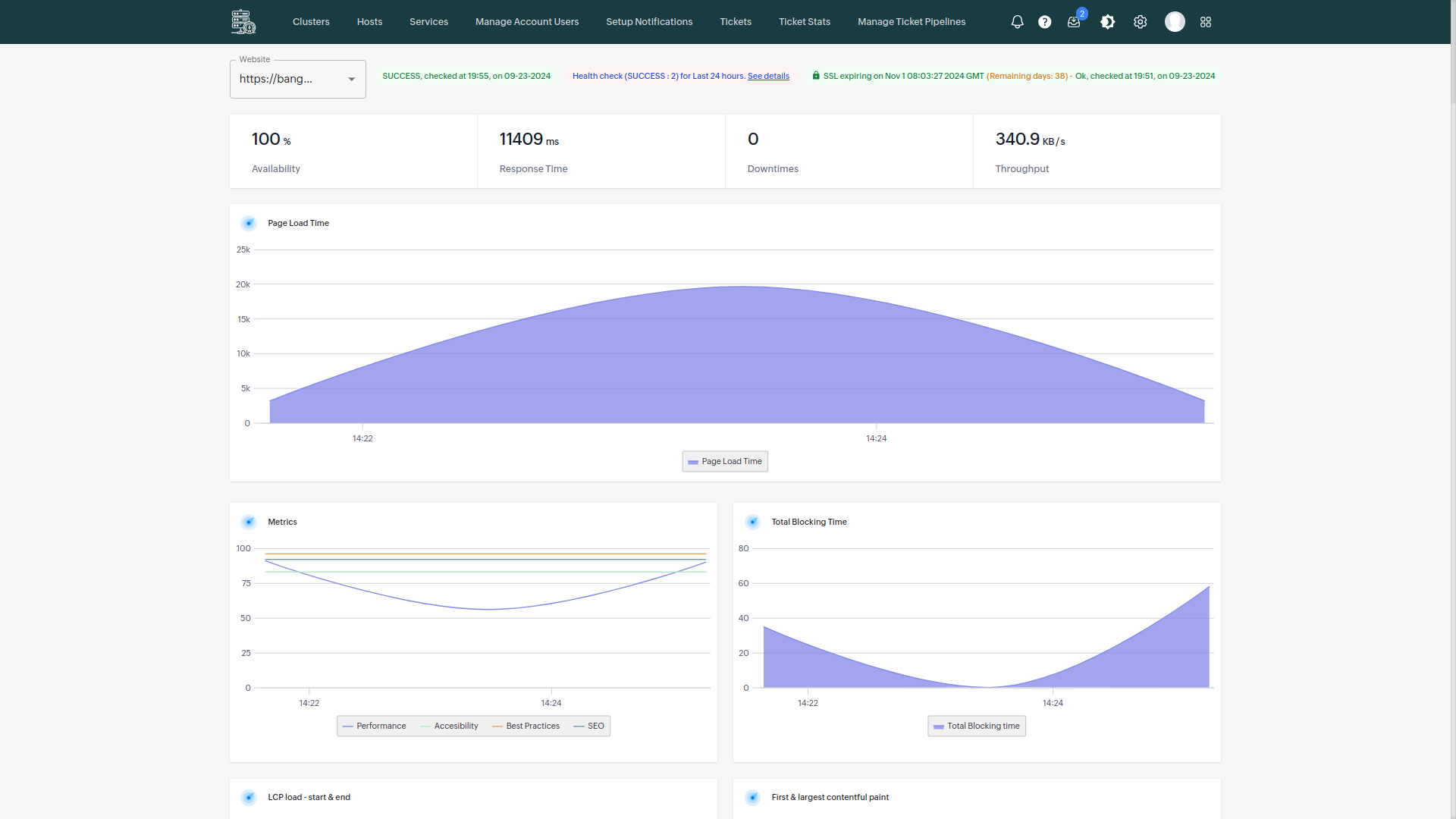Open the Ticket Stats page
The height and width of the screenshot is (819, 1456).
coord(805,22)
